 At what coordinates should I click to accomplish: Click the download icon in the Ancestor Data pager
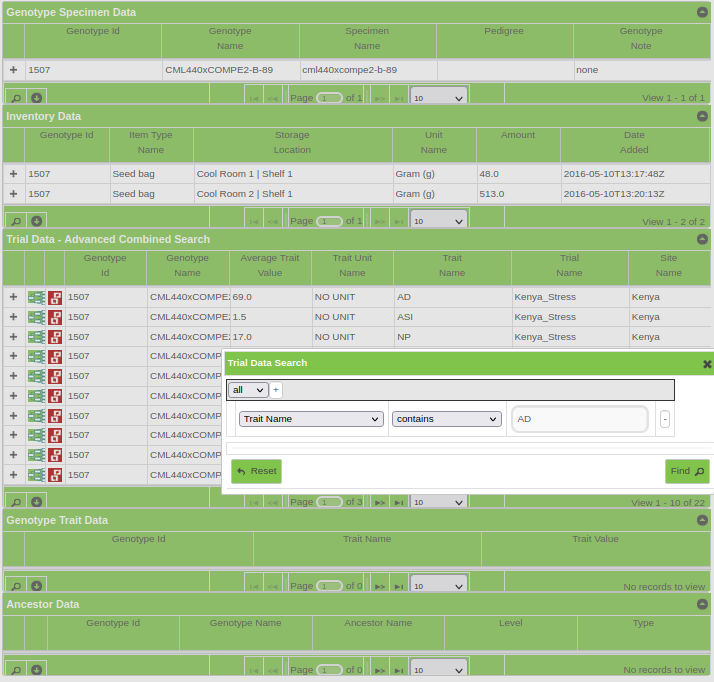tap(37, 669)
